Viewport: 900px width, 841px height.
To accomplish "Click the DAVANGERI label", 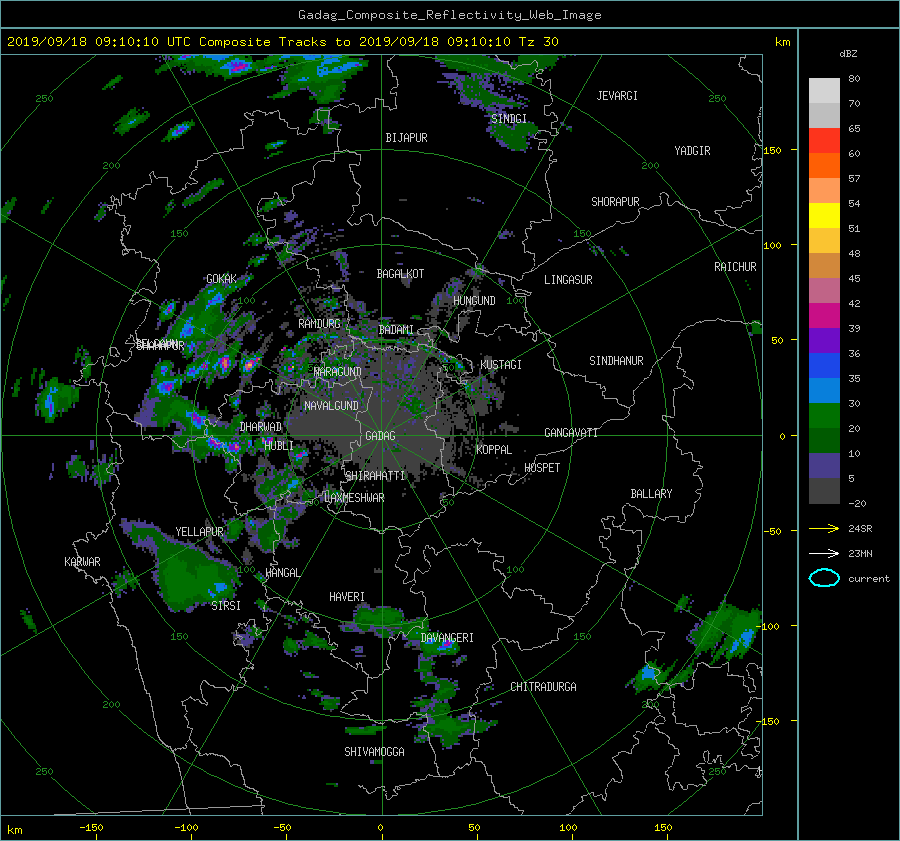I will [x=447, y=638].
